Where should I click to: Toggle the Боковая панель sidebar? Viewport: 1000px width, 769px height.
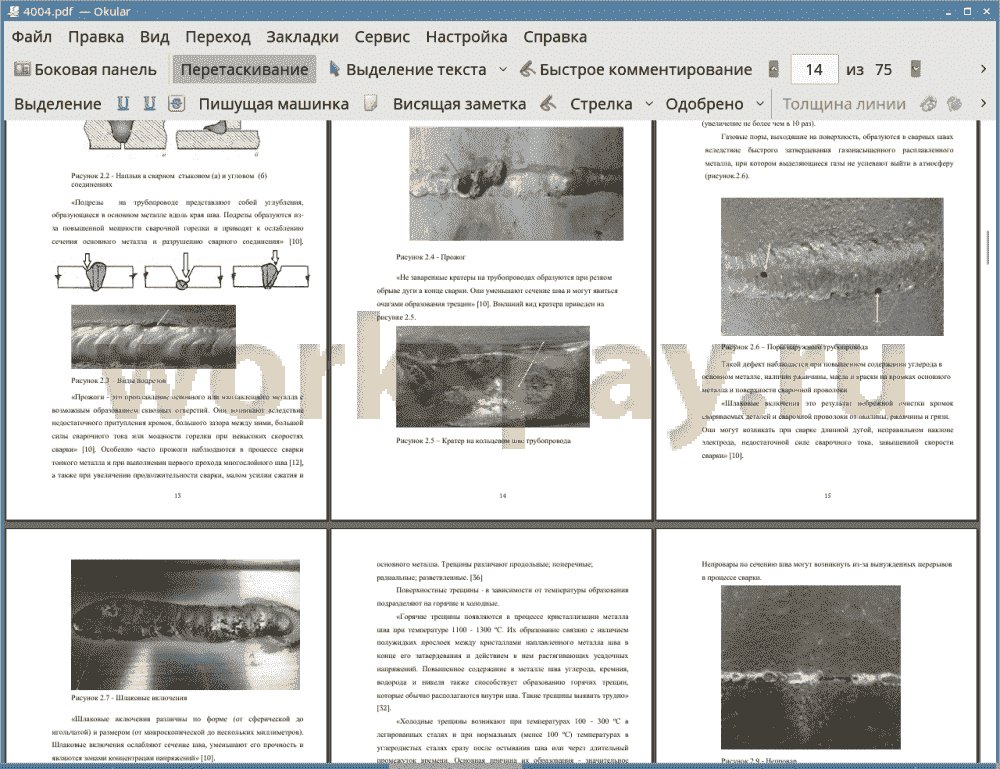pos(85,70)
